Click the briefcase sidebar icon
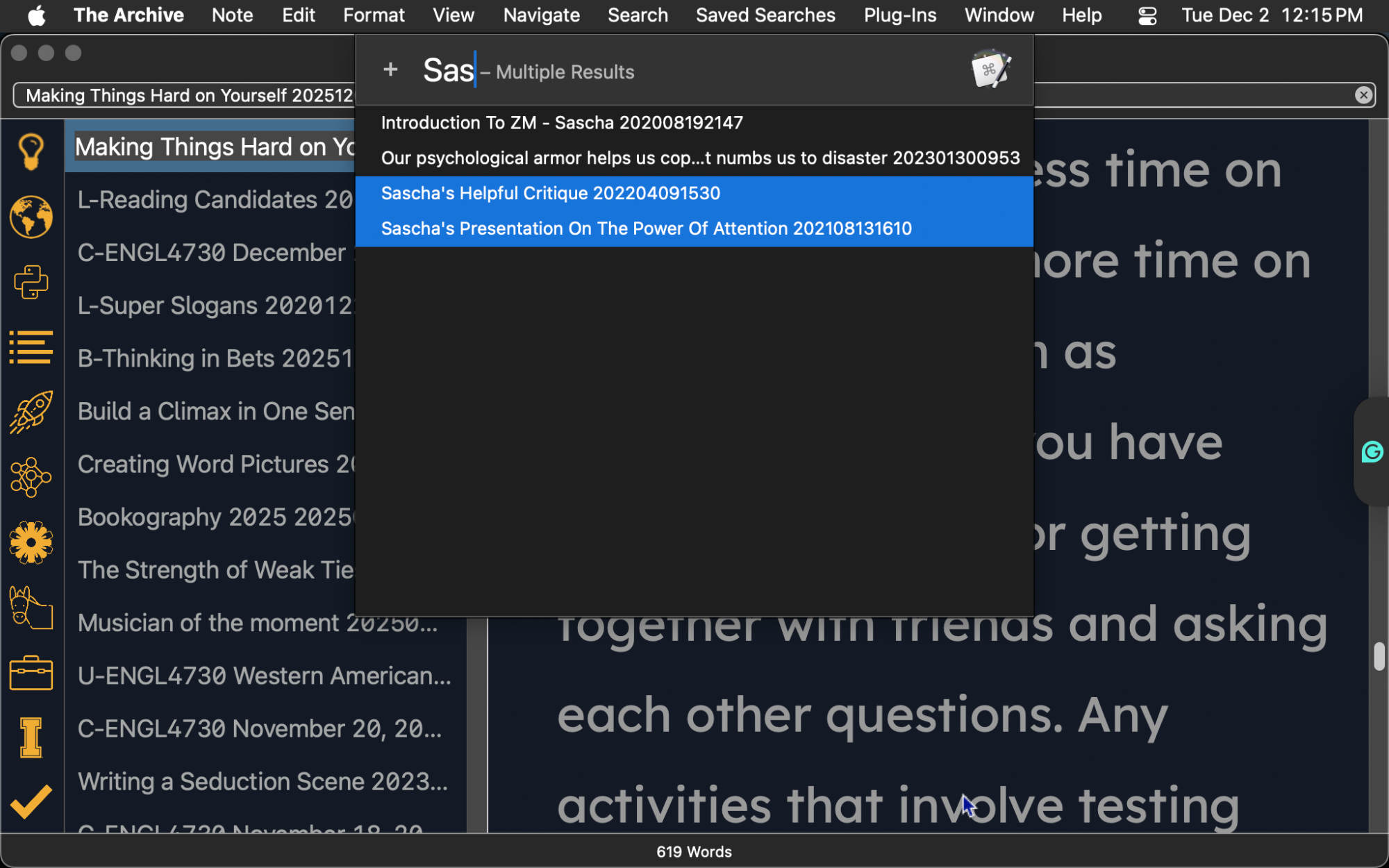 [x=31, y=673]
